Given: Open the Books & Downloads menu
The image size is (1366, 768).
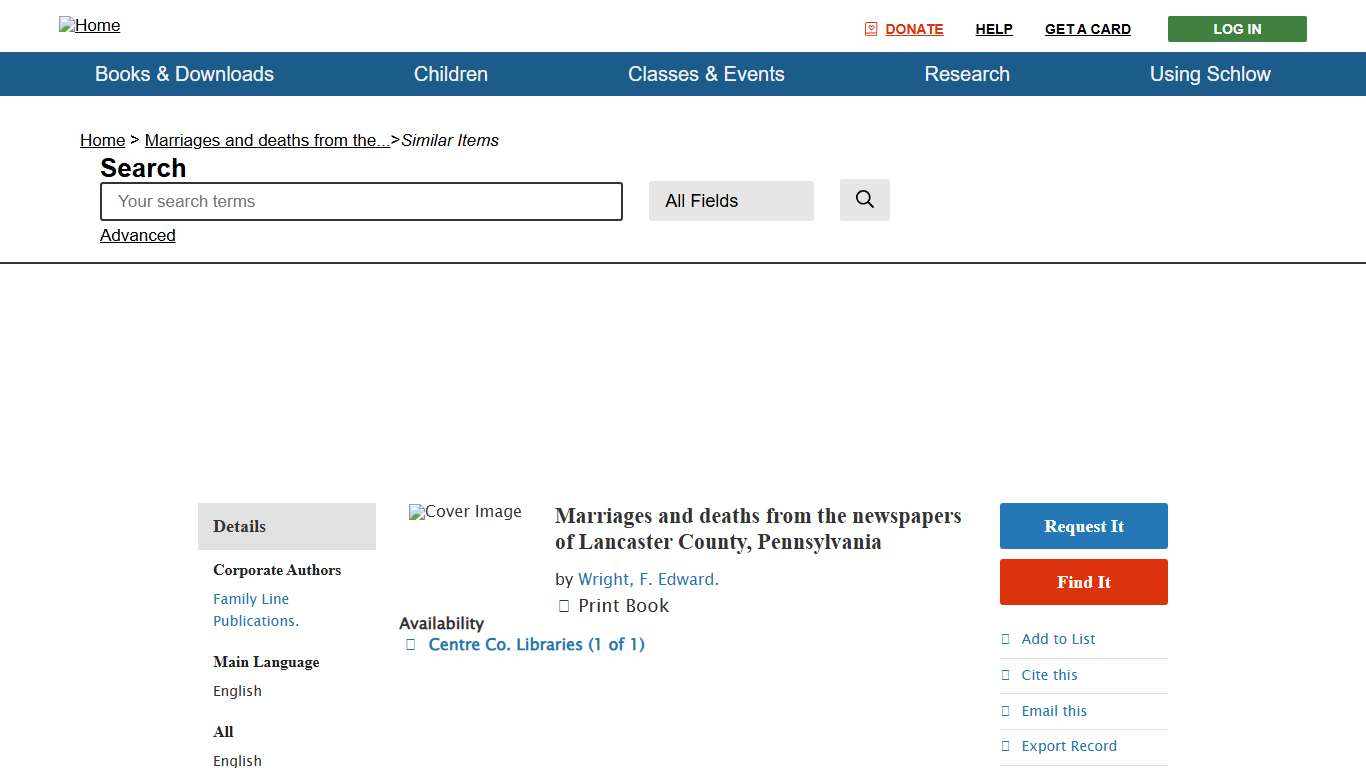Looking at the screenshot, I should (x=184, y=74).
